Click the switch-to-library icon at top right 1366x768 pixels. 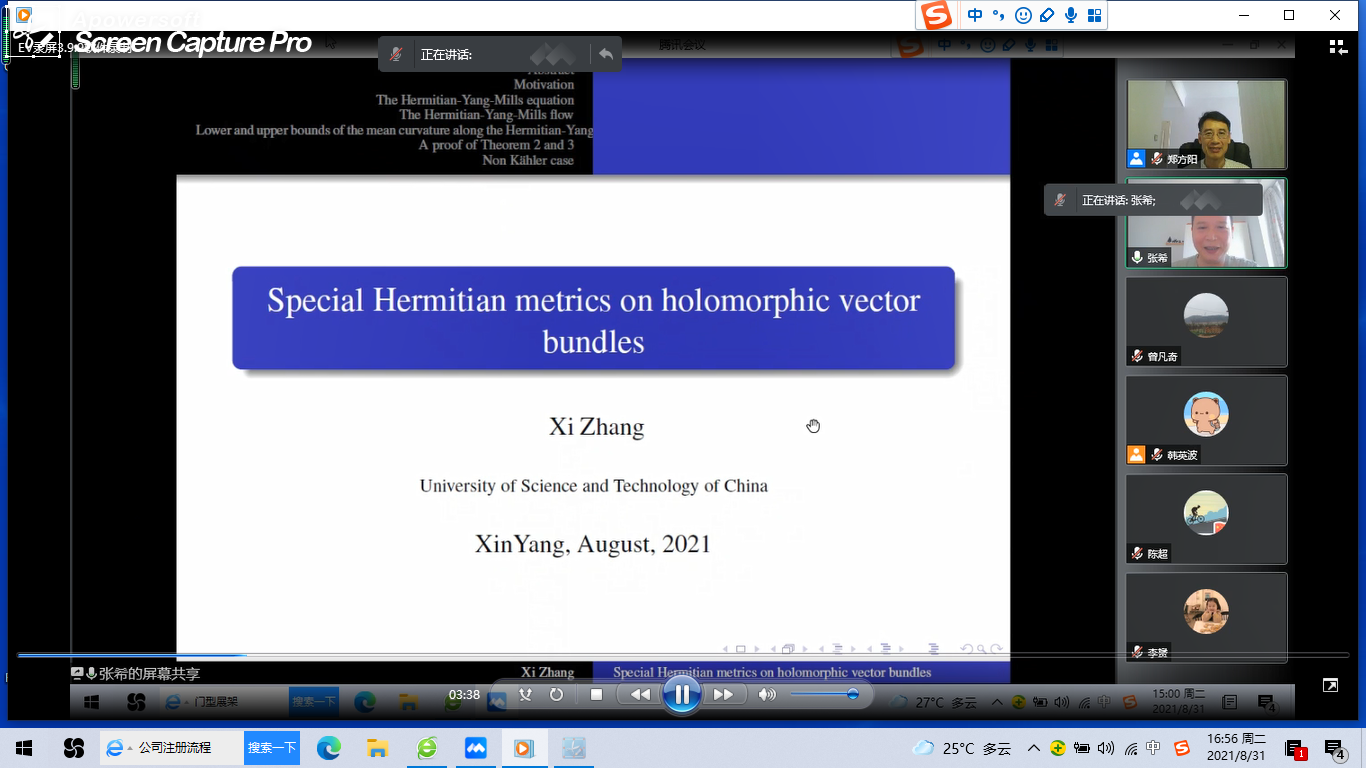point(1338,47)
